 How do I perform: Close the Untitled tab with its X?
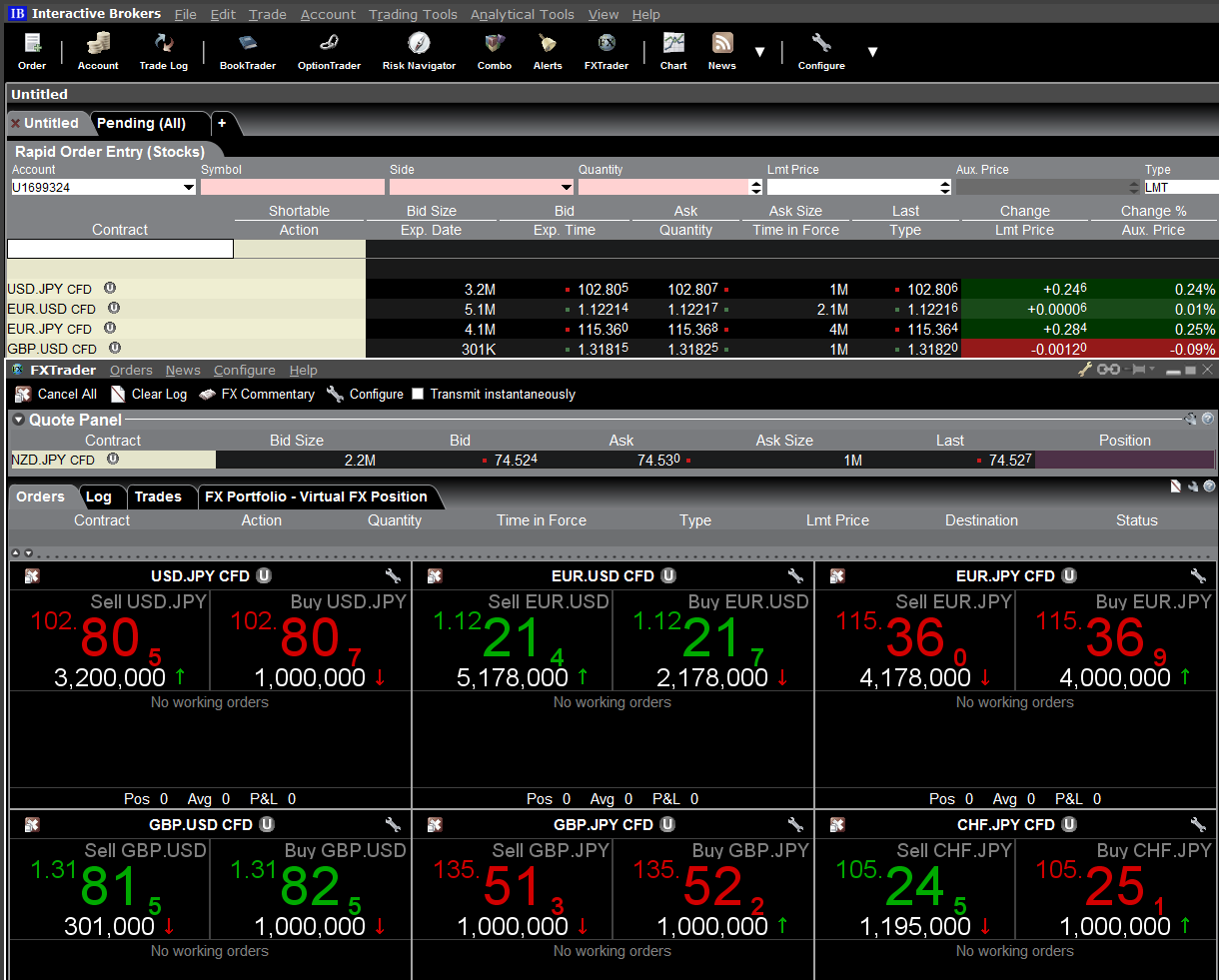16,124
